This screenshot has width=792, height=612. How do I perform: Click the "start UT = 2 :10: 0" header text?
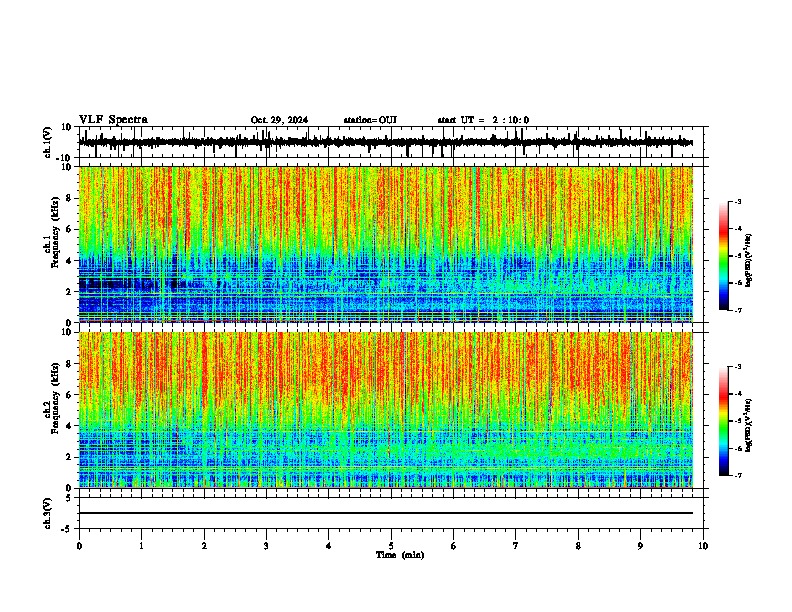point(483,120)
